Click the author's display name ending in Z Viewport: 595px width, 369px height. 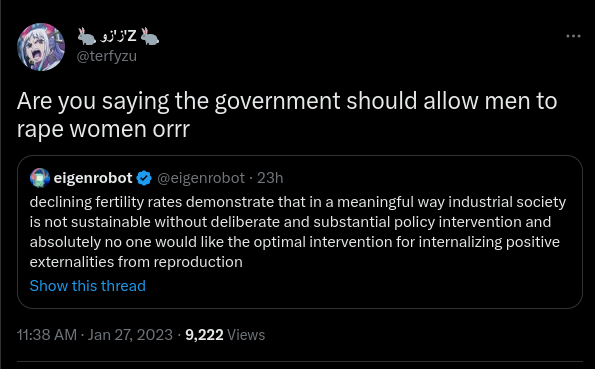click(x=118, y=36)
